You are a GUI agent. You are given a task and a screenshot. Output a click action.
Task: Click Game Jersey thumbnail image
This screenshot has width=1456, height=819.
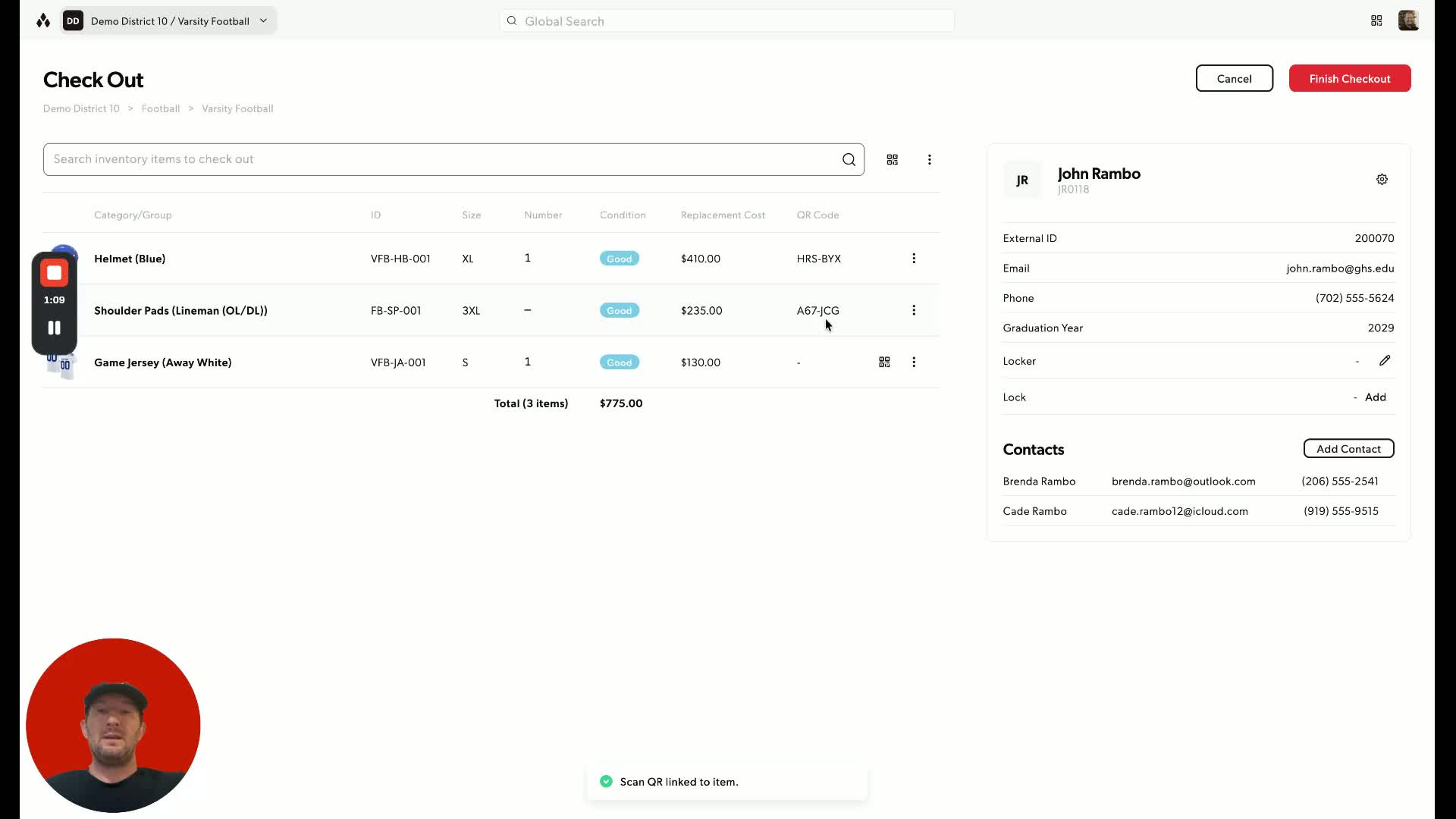[61, 366]
